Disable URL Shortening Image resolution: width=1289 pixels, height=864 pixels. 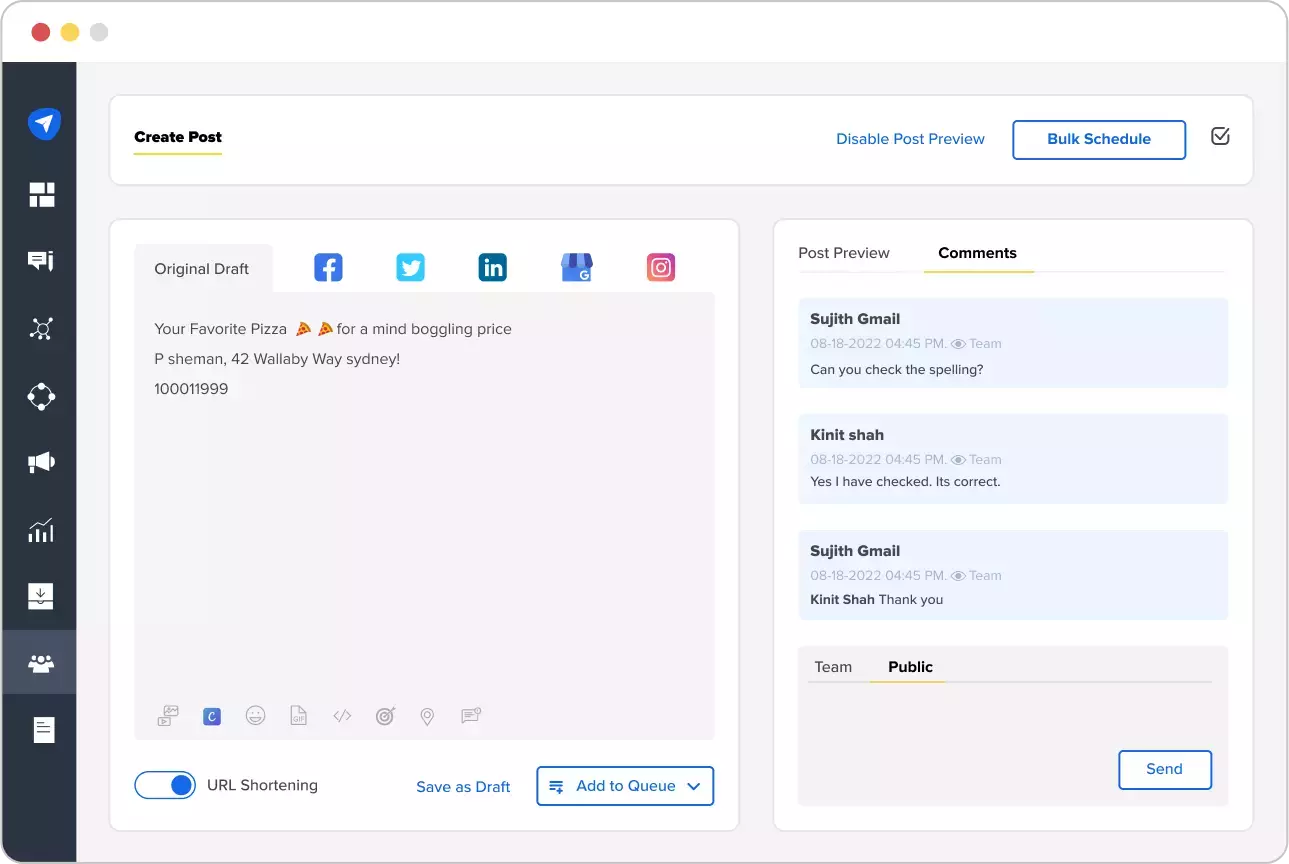pyautogui.click(x=165, y=785)
